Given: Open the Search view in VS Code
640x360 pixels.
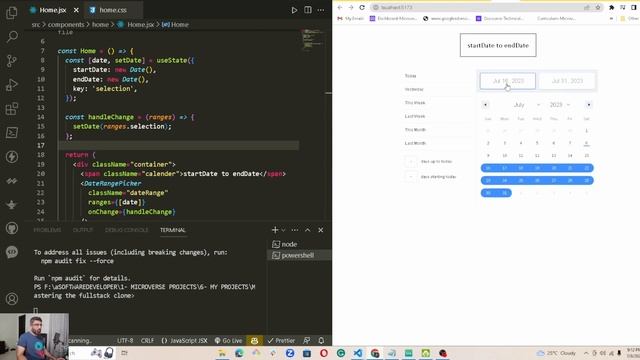Looking at the screenshot, I should (x=12, y=37).
